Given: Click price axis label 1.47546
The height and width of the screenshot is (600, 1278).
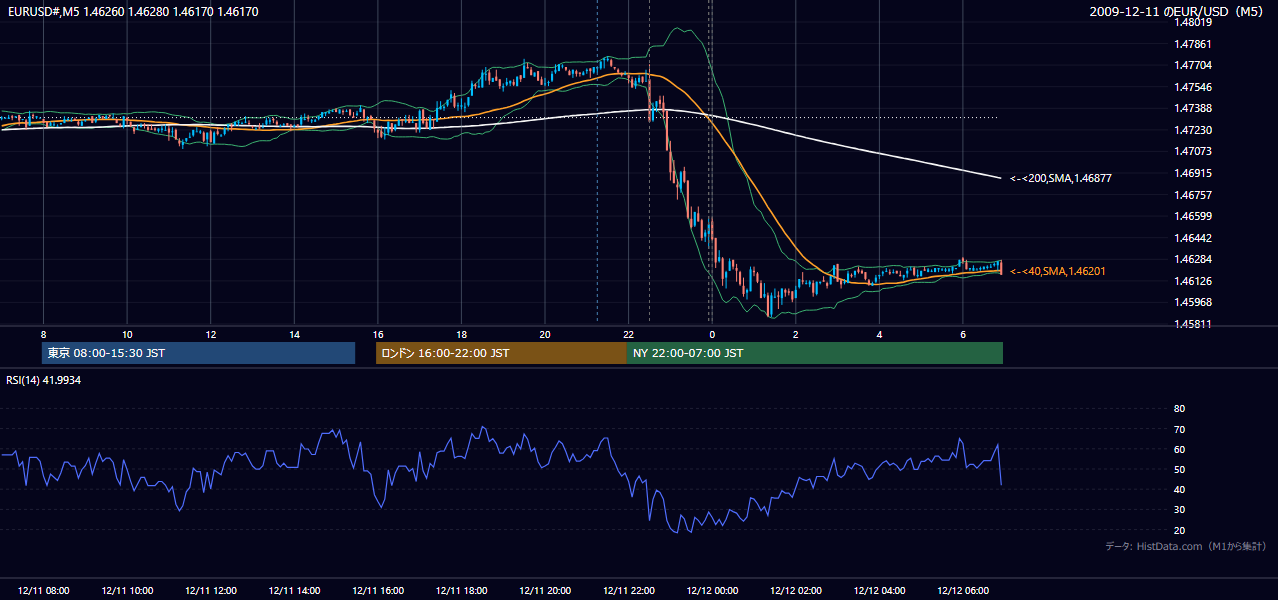Looking at the screenshot, I should 1194,87.
